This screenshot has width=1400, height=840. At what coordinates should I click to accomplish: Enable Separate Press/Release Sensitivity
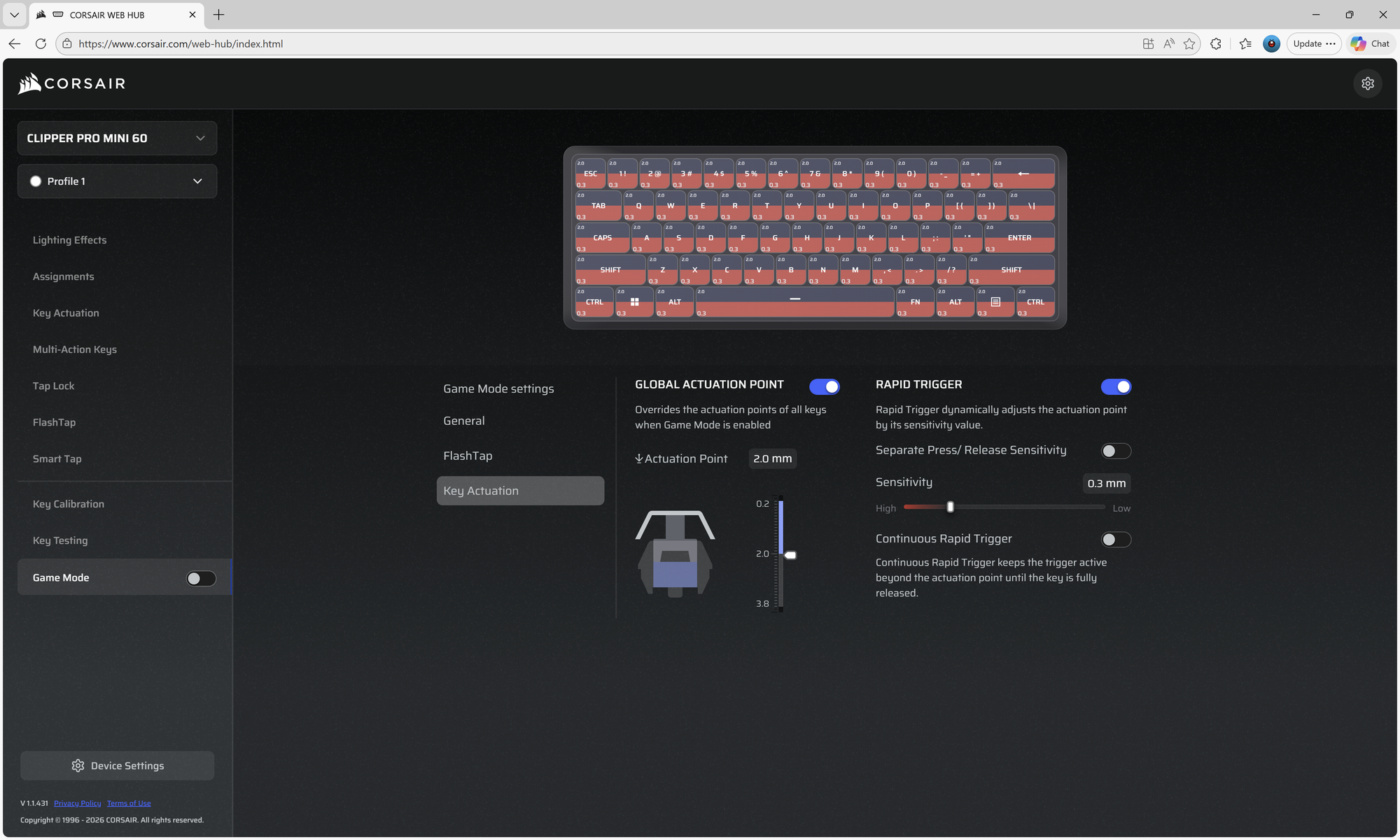coord(1116,451)
